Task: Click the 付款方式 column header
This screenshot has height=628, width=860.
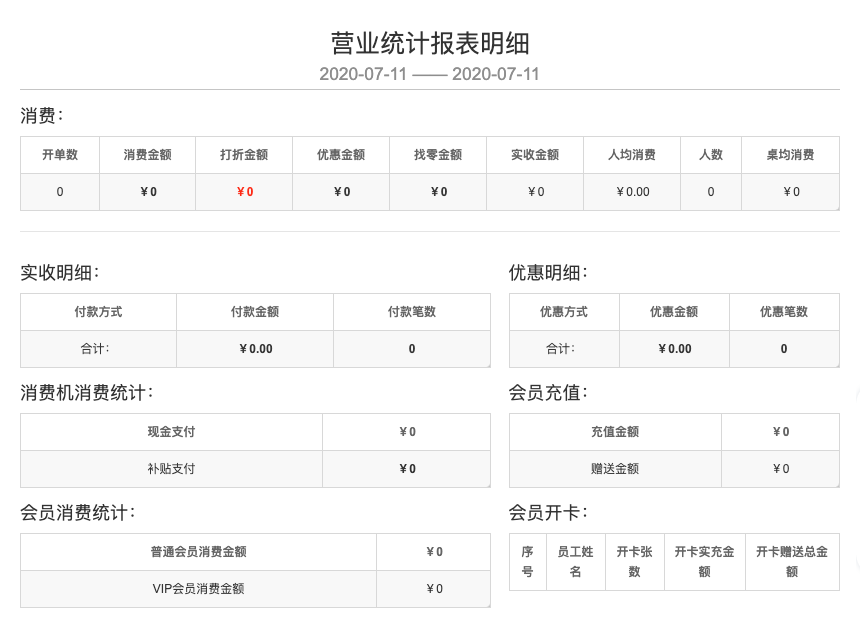Action: point(98,312)
